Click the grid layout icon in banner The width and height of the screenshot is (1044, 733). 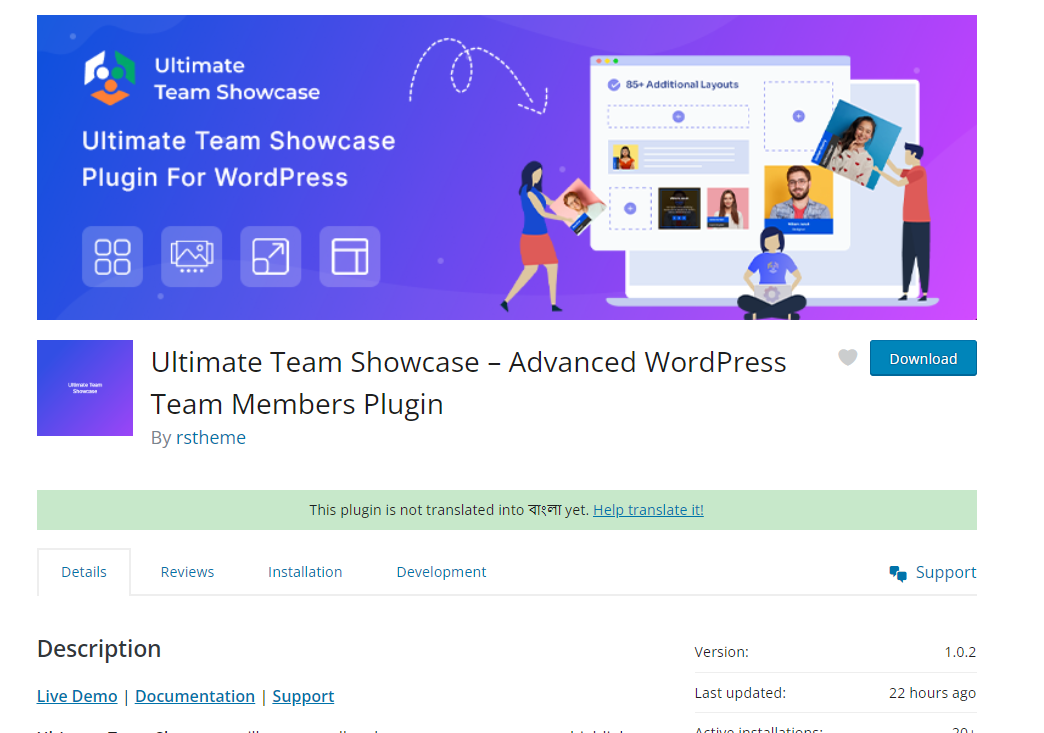(x=112, y=256)
